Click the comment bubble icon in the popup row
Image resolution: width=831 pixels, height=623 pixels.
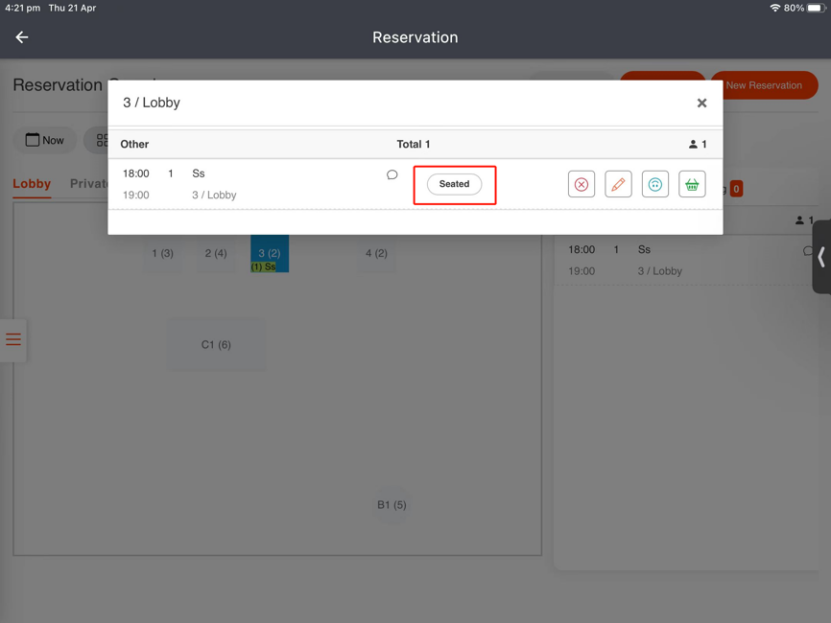click(392, 175)
